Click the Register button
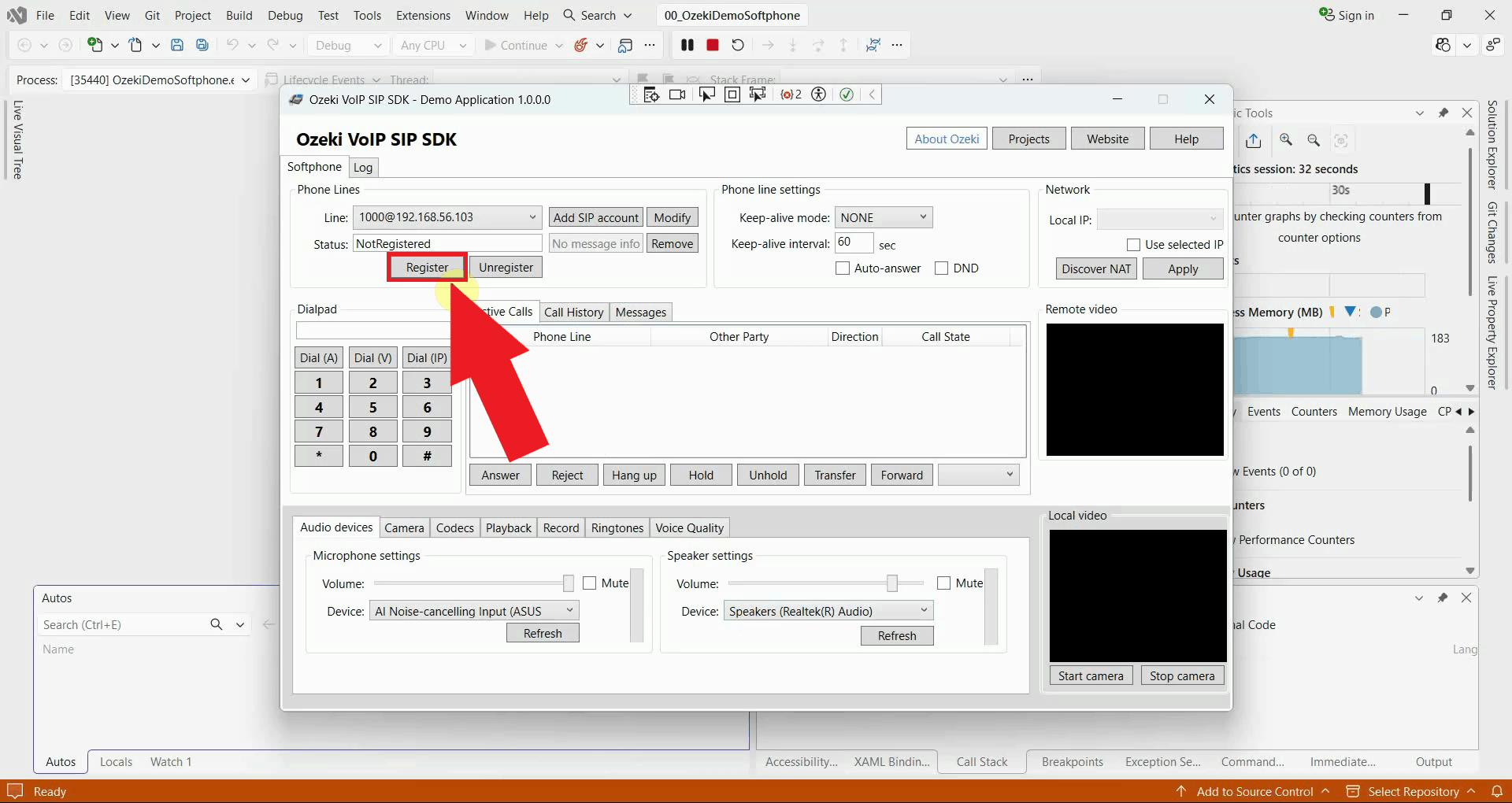 click(427, 268)
